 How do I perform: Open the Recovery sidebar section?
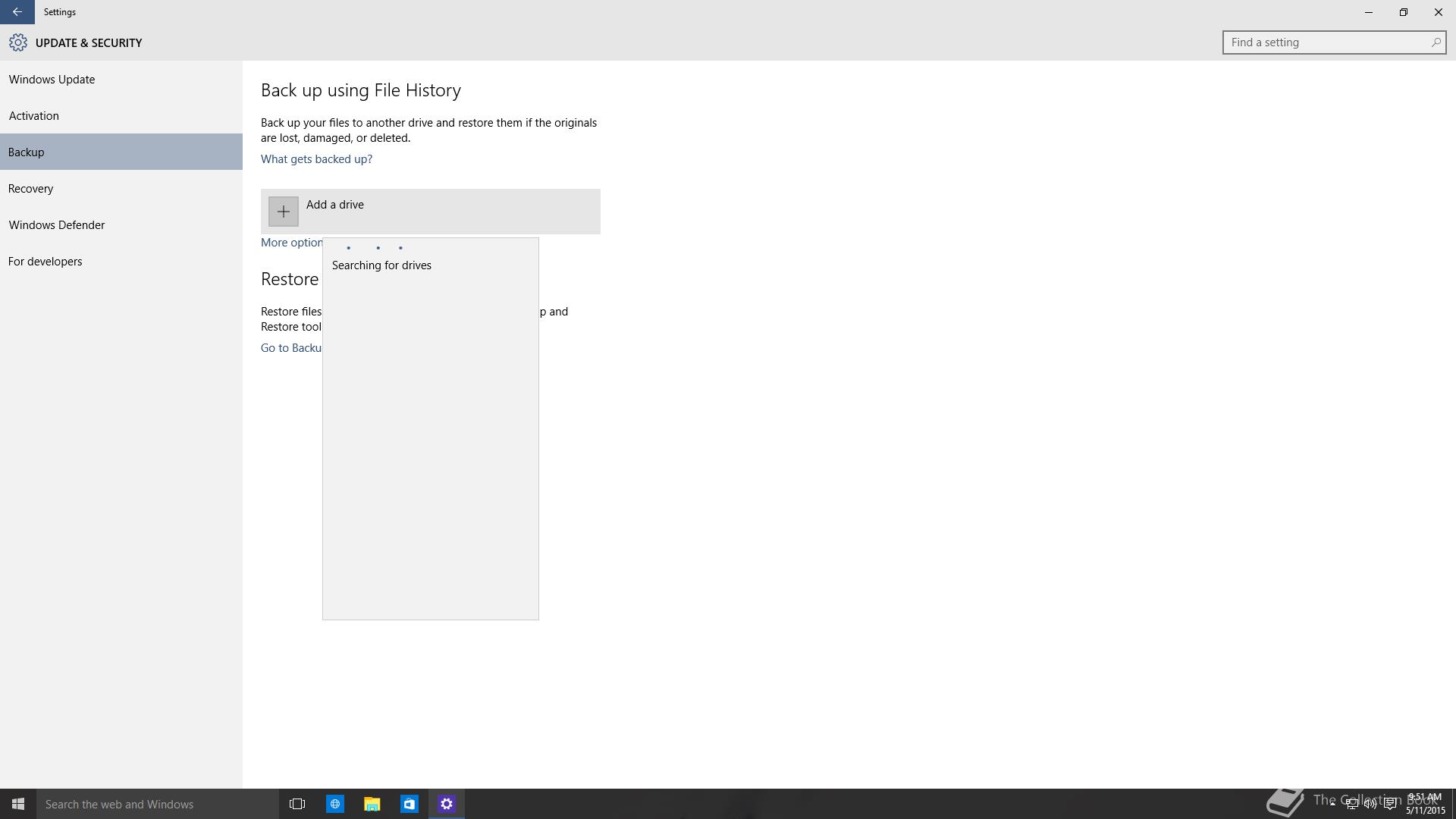coord(121,188)
